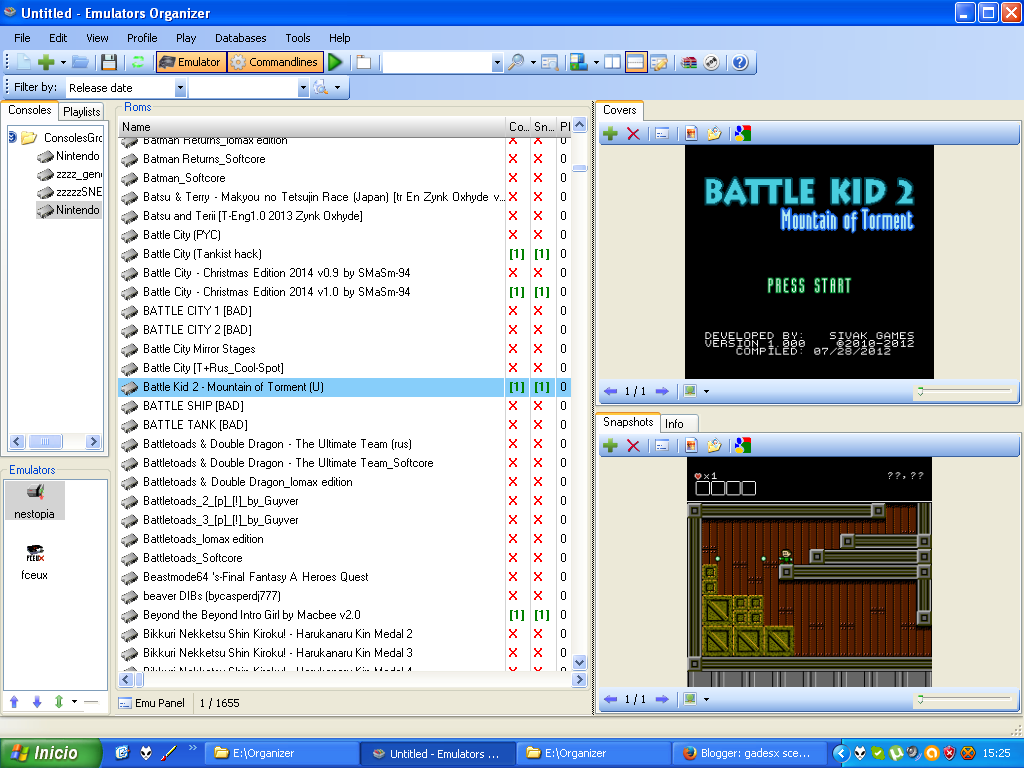The width and height of the screenshot is (1024, 768).
Task: Expand the Add button dropdown arrow
Action: tap(63, 63)
